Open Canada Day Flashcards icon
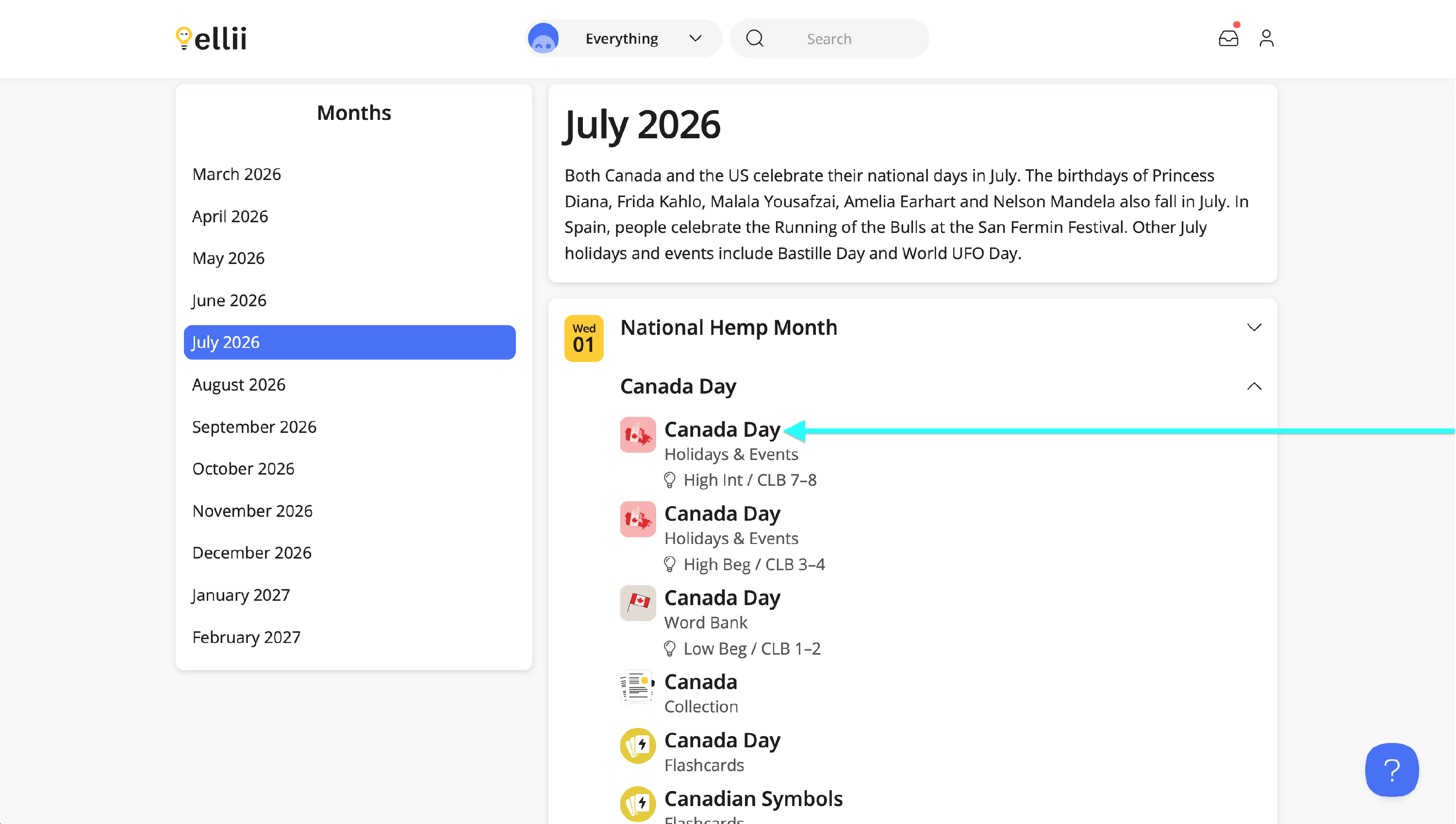Screen dimensions: 1456x824 click(x=638, y=745)
